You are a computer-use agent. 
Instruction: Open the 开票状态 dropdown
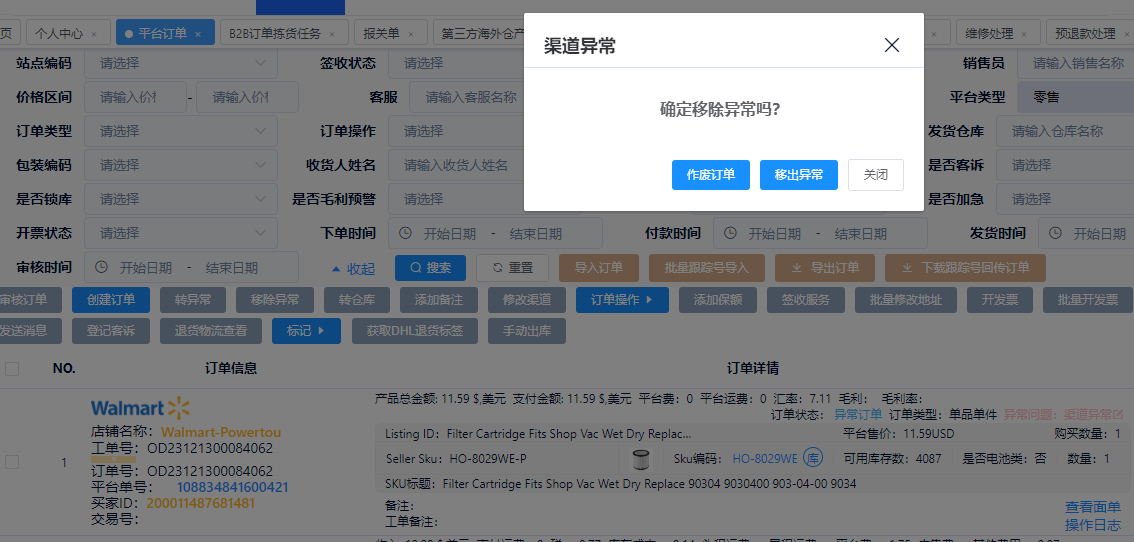coord(181,233)
